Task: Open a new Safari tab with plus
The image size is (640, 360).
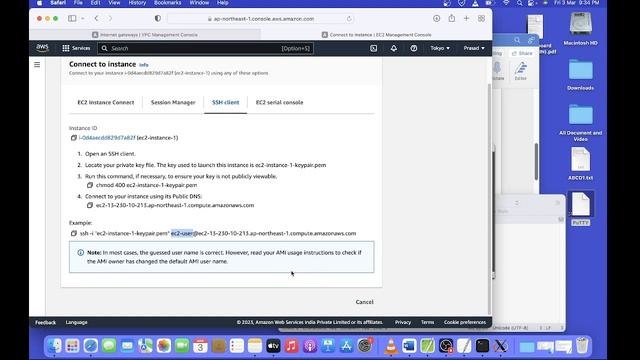Action: click(x=466, y=18)
